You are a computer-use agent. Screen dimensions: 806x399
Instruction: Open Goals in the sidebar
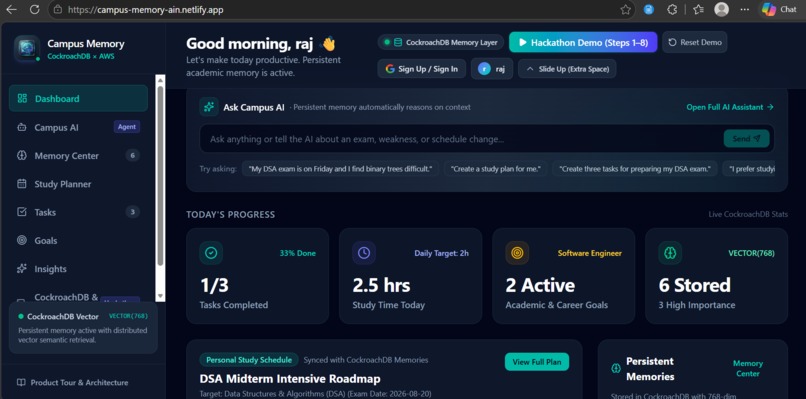[x=78, y=240]
